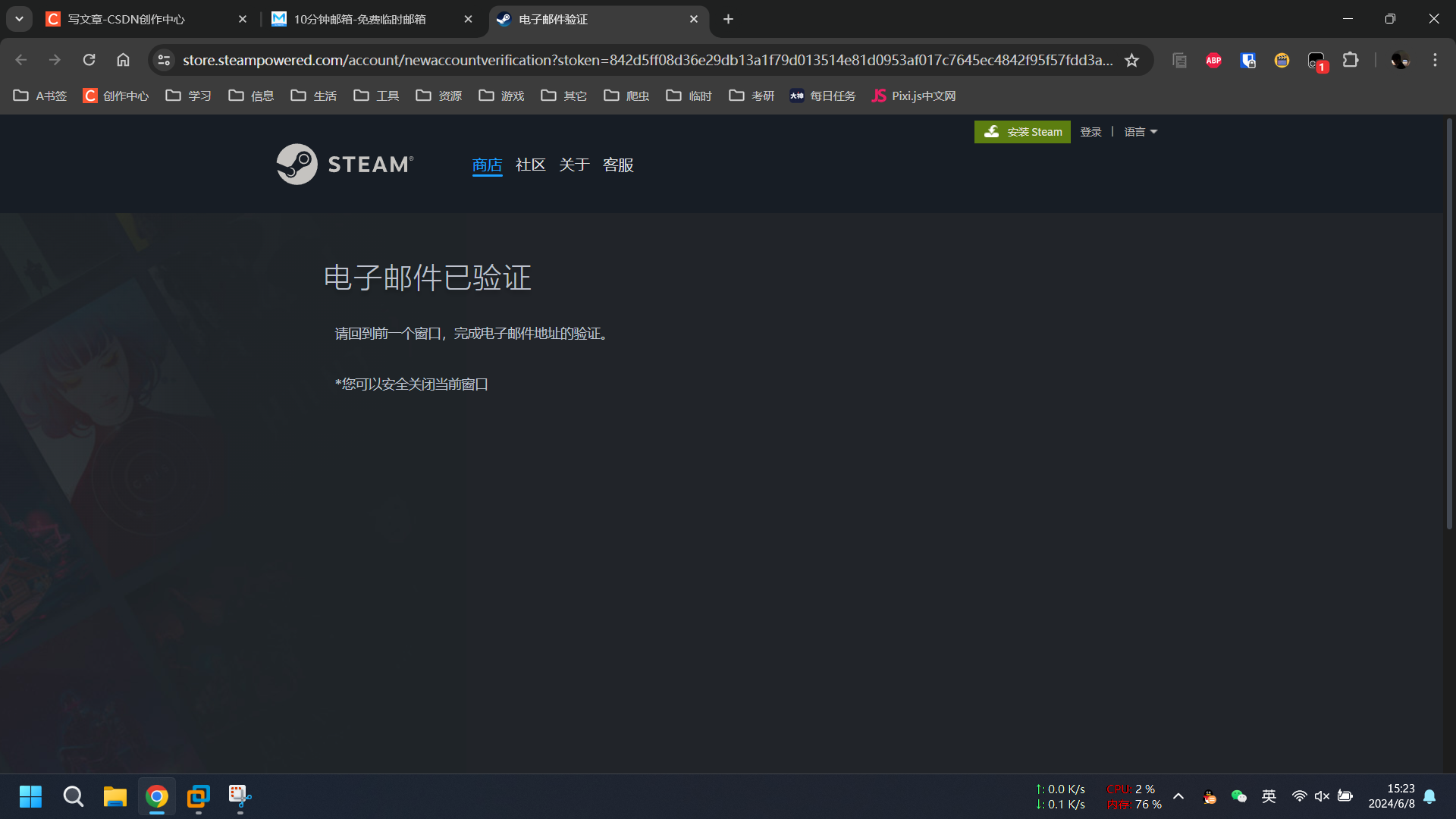1456x819 pixels.
Task: Expand the 语言 language dropdown
Action: pyautogui.click(x=1141, y=132)
